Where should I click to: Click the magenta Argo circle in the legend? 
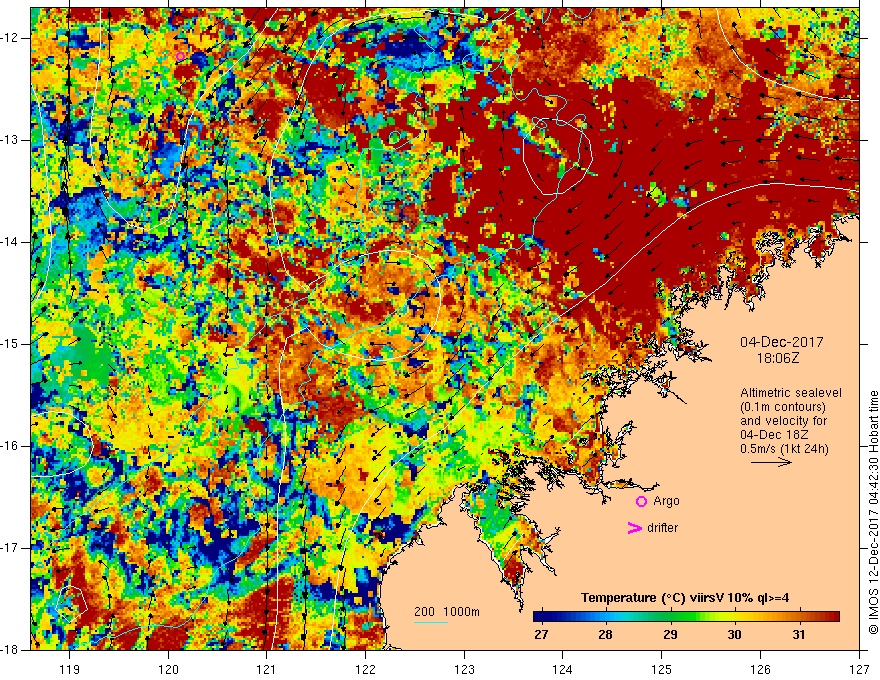641,501
